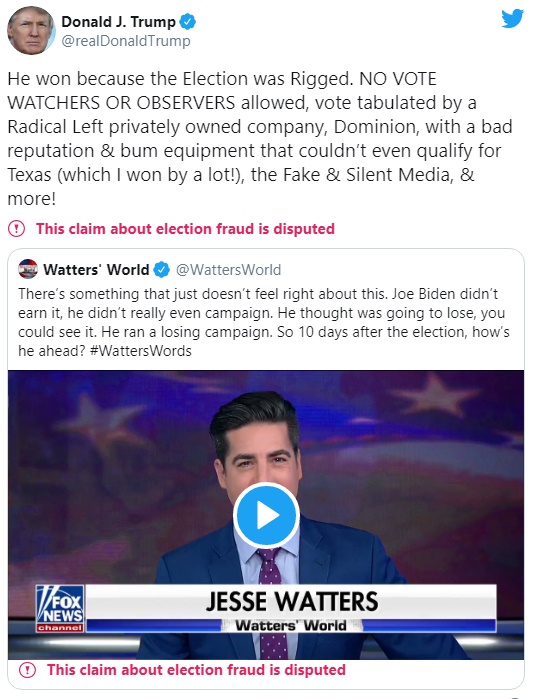The height and width of the screenshot is (699, 535).
Task: Click the upper disputed-claim warning icon
Action: click(x=16, y=229)
